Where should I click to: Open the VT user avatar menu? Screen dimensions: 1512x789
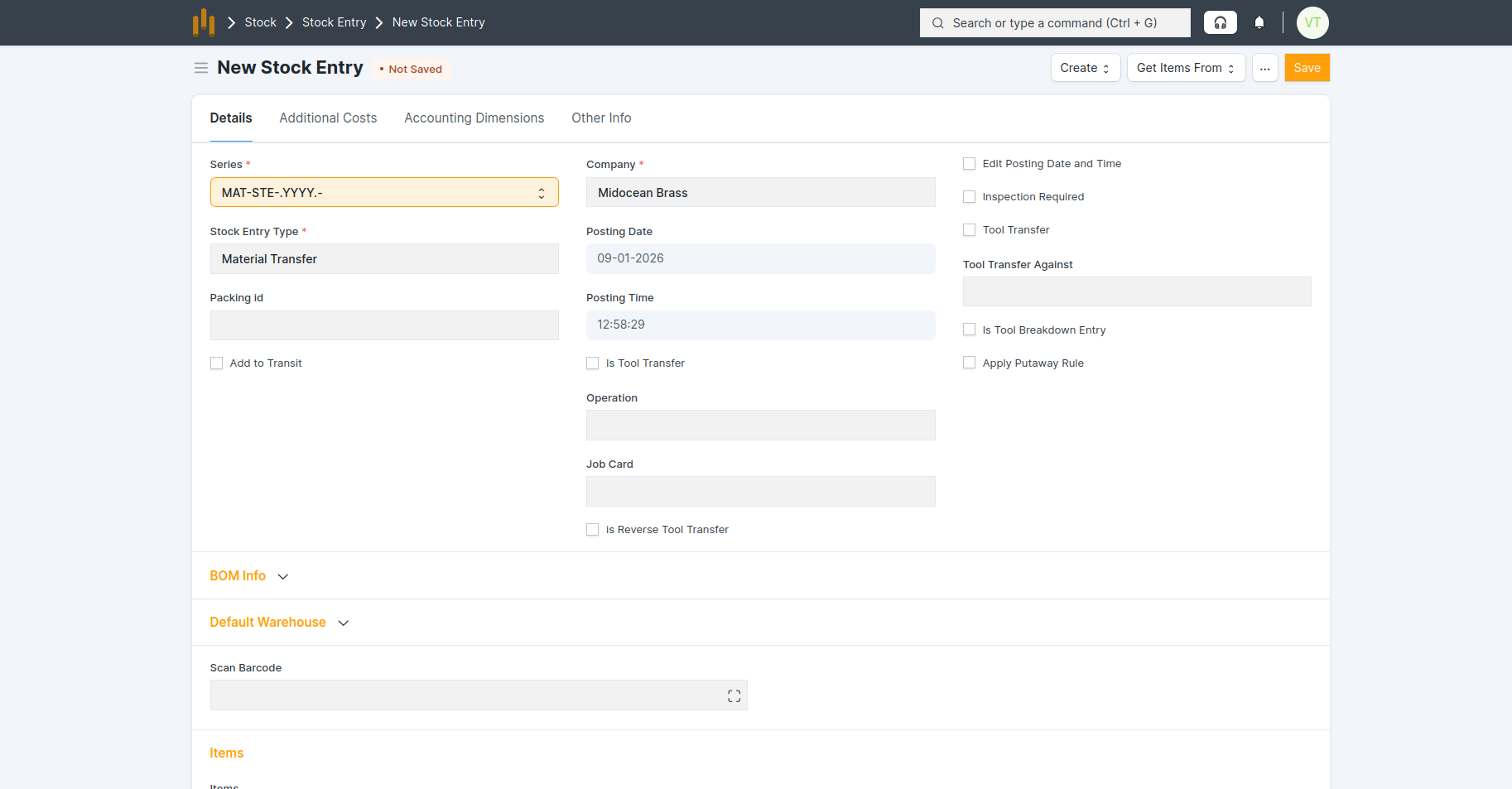(1312, 22)
